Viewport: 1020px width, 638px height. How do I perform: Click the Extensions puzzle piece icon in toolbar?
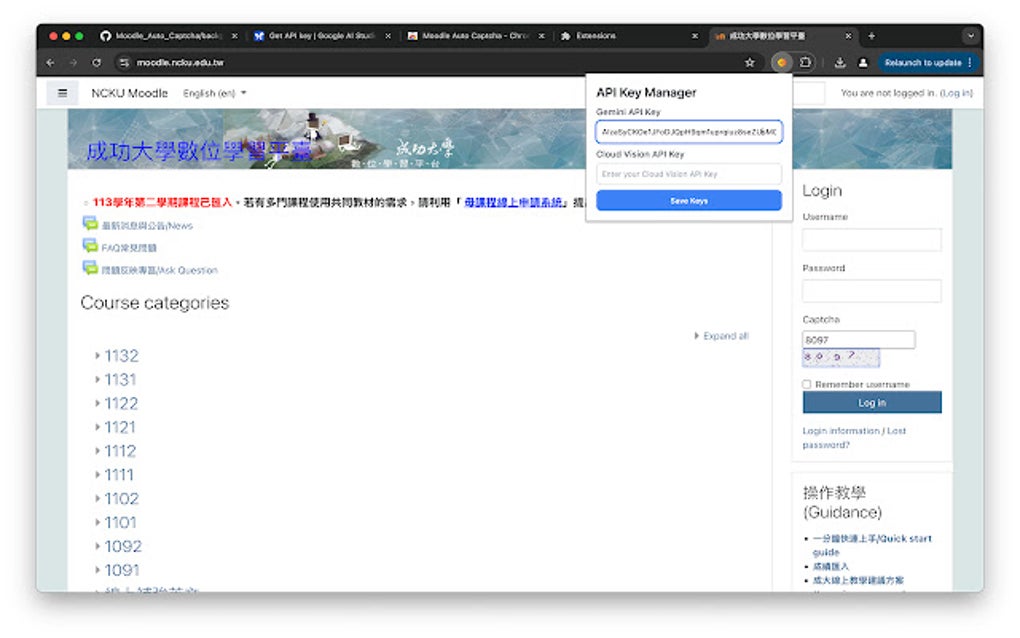coord(806,62)
